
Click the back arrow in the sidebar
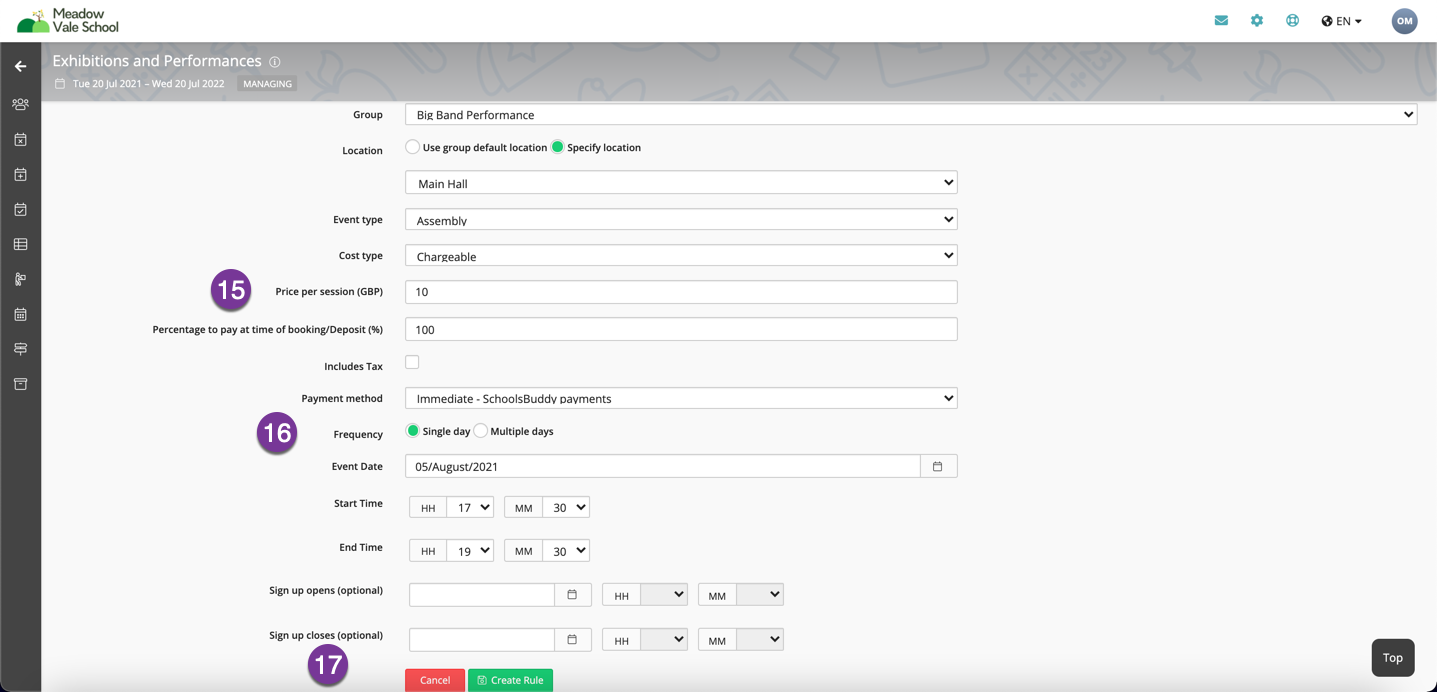click(20, 66)
